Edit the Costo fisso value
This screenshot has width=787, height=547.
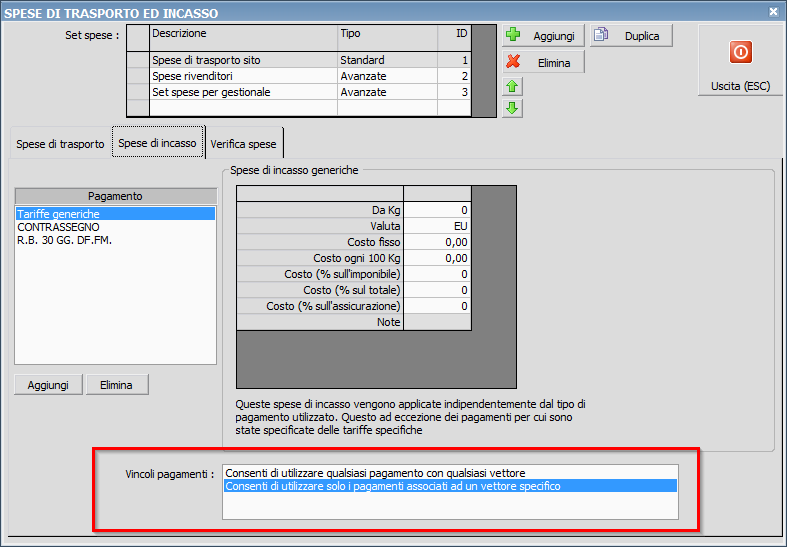click(x=437, y=242)
